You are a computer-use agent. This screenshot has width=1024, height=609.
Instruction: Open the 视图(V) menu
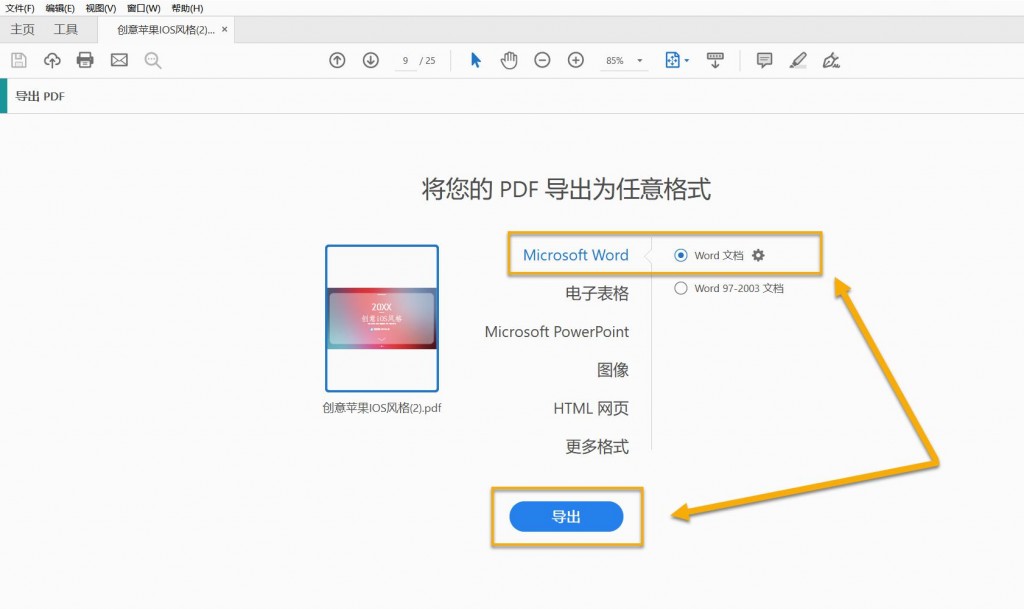tap(101, 8)
